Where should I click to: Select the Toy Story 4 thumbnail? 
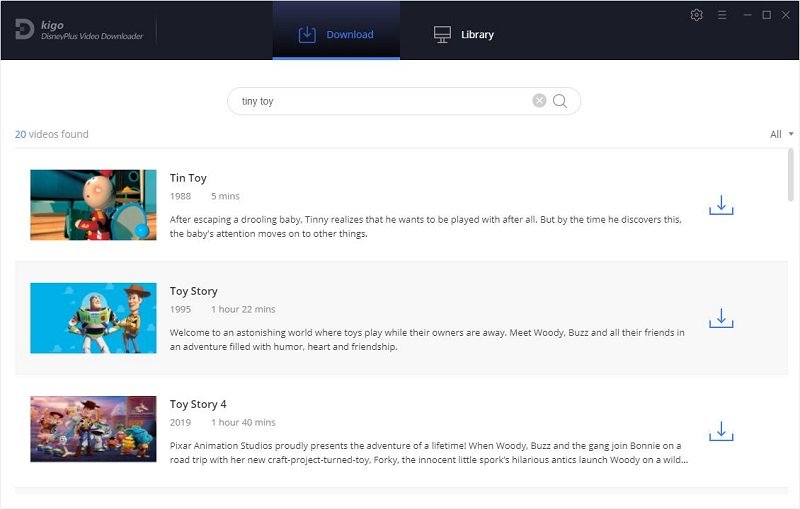(x=93, y=431)
